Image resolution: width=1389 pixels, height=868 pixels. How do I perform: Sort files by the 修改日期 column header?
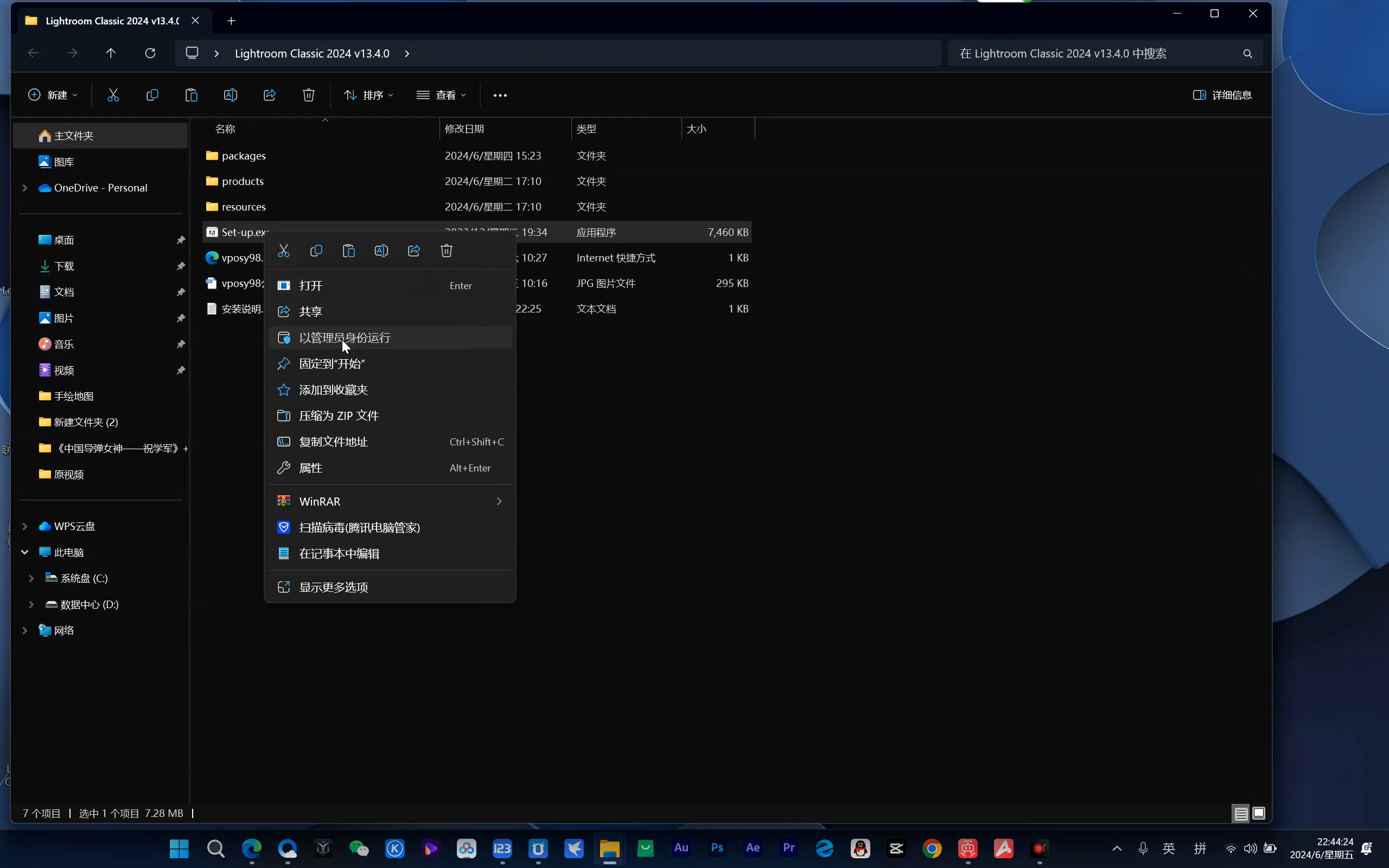tap(464, 129)
